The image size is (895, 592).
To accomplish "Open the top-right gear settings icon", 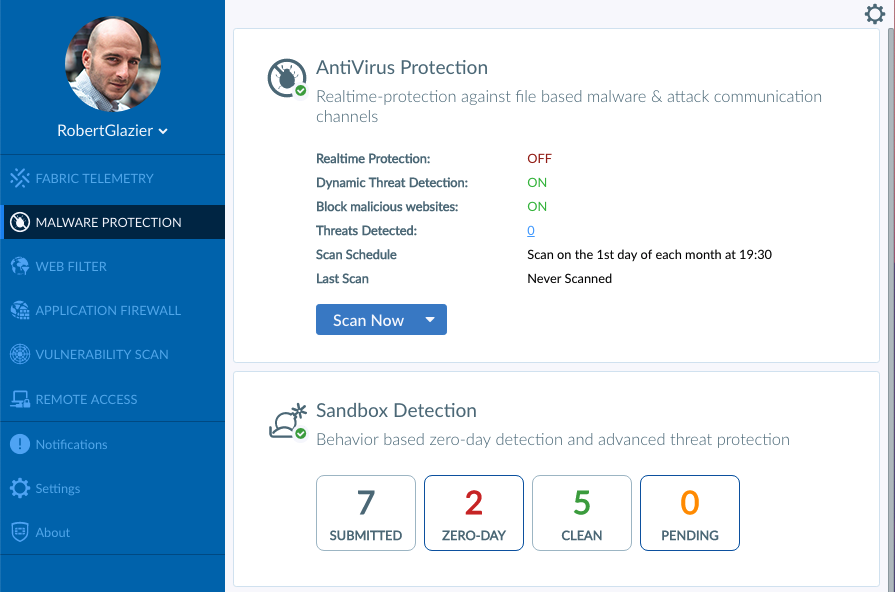I will [x=874, y=14].
